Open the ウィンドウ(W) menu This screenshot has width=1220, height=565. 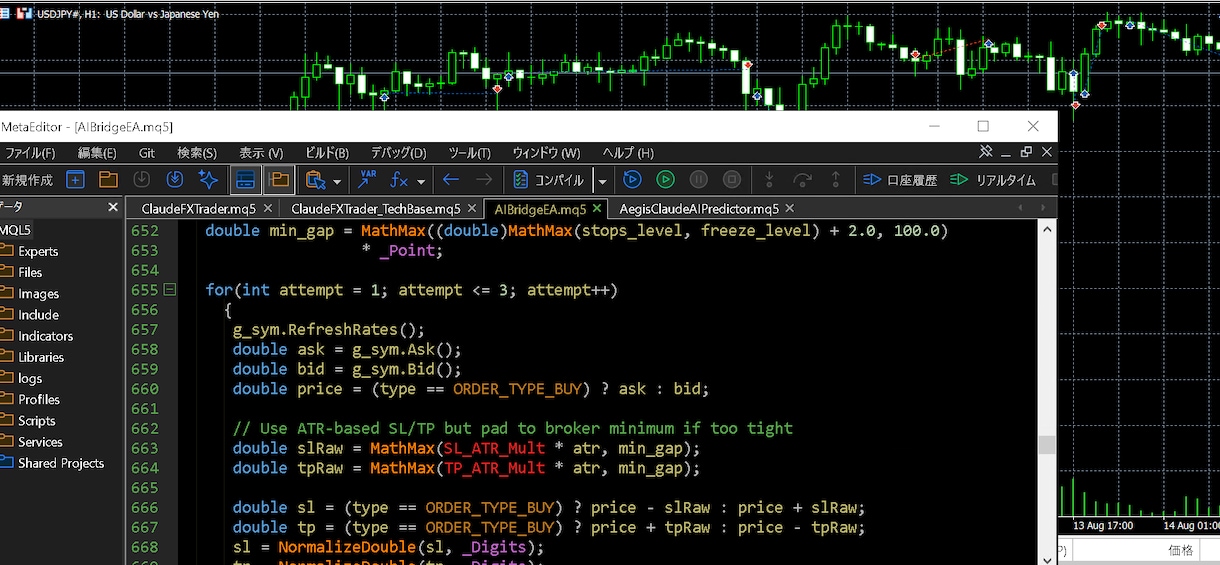click(546, 153)
